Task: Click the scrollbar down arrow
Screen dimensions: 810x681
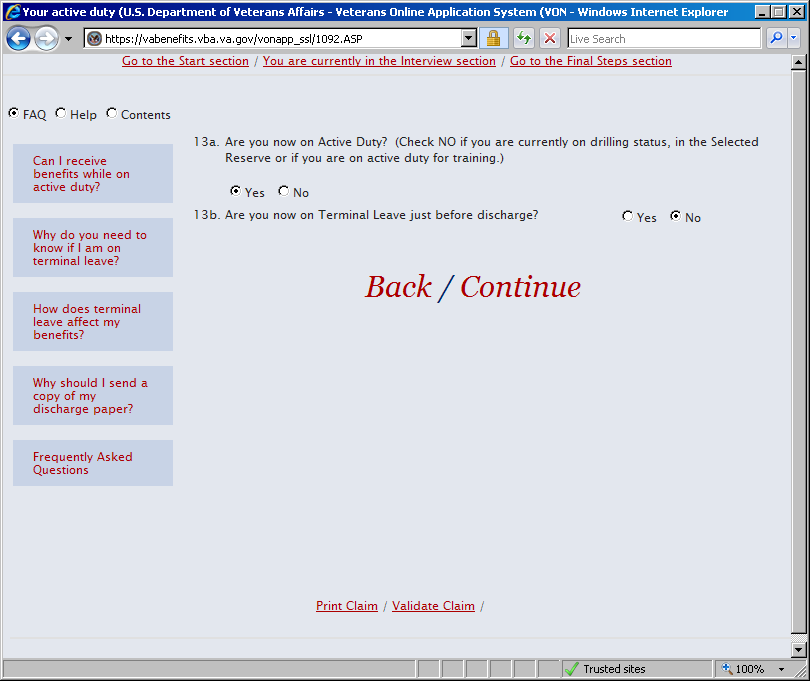Action: click(x=798, y=649)
